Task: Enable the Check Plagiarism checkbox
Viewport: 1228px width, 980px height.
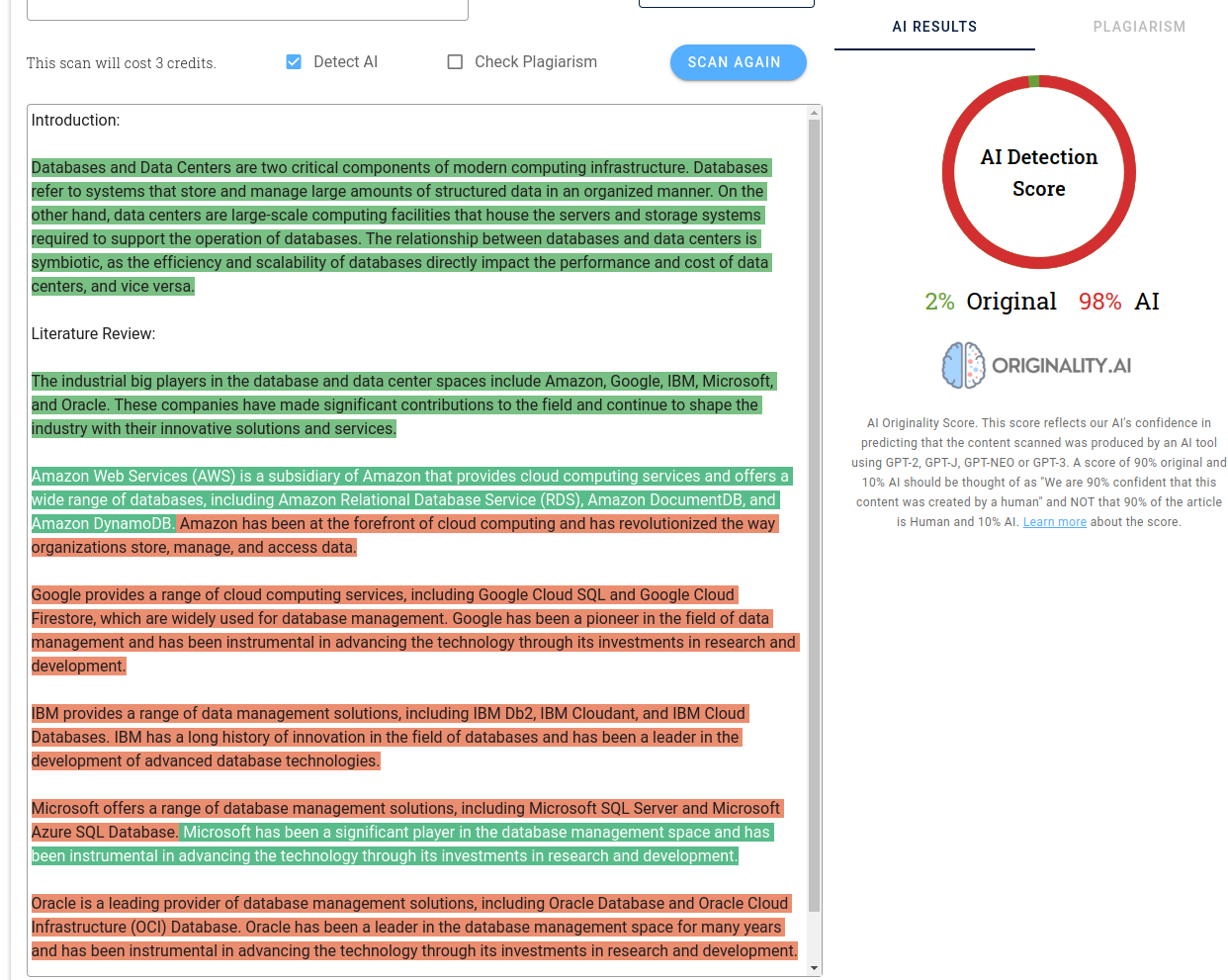Action: pyautogui.click(x=455, y=62)
